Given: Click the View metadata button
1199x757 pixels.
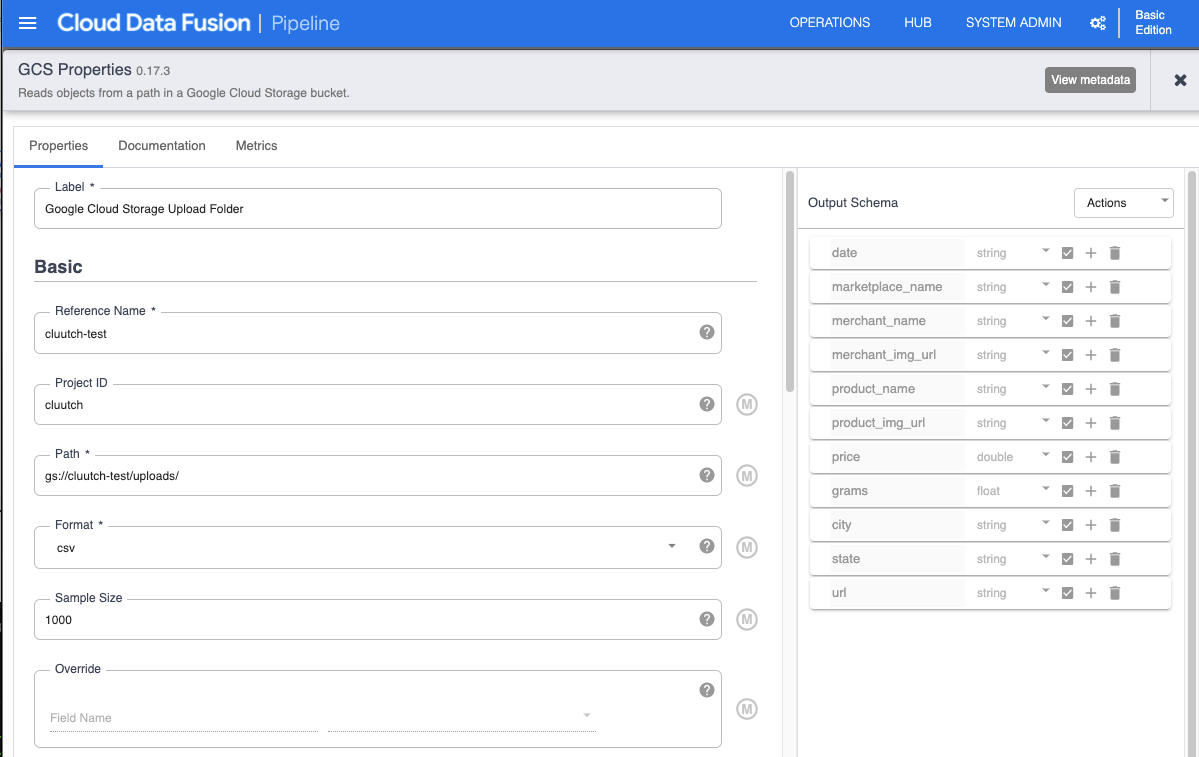Looking at the screenshot, I should 1090,80.
